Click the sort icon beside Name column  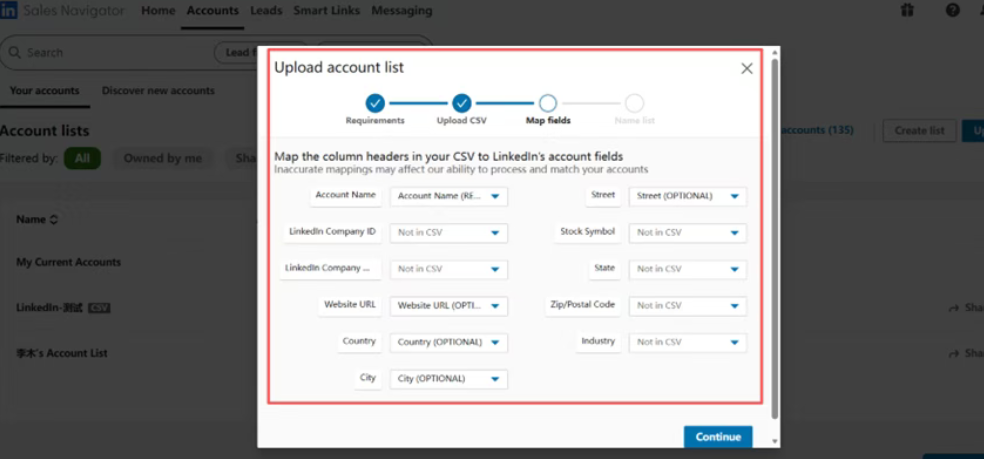point(54,219)
